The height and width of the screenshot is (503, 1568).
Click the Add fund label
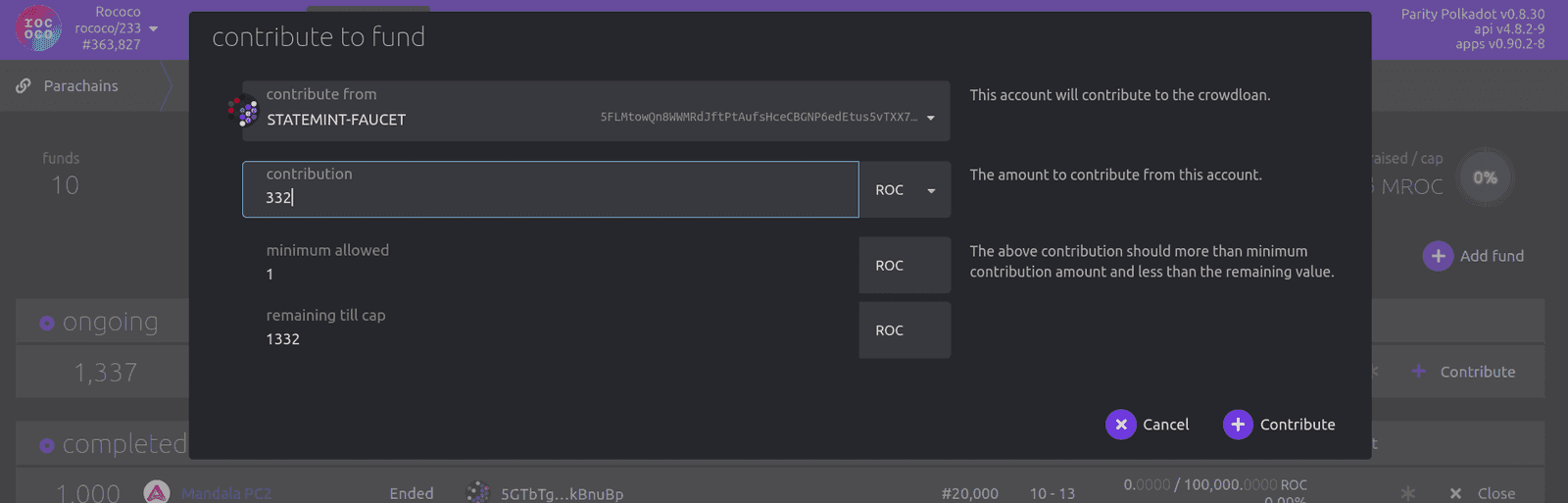point(1492,256)
